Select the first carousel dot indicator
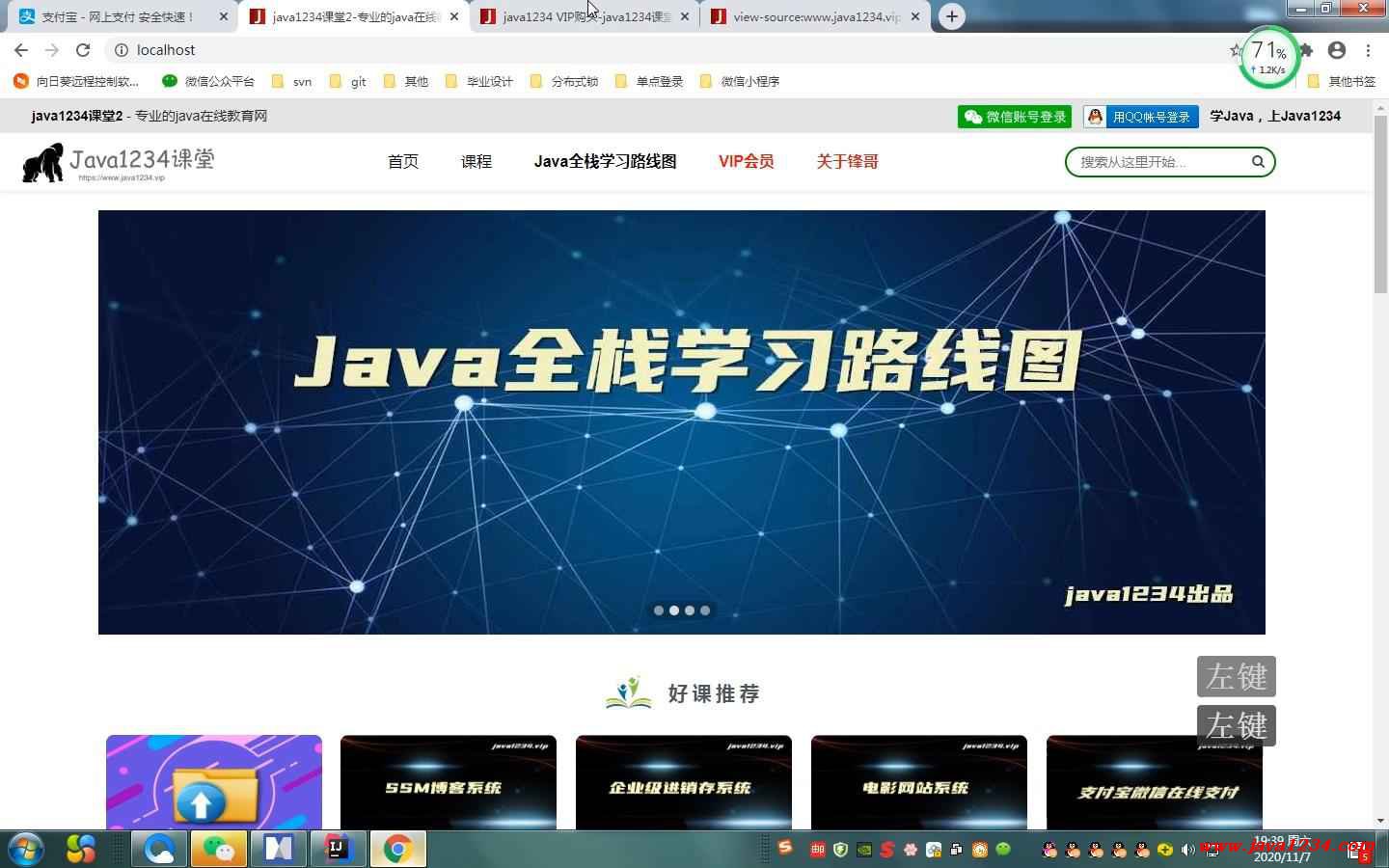The width and height of the screenshot is (1389, 868). coord(659,610)
